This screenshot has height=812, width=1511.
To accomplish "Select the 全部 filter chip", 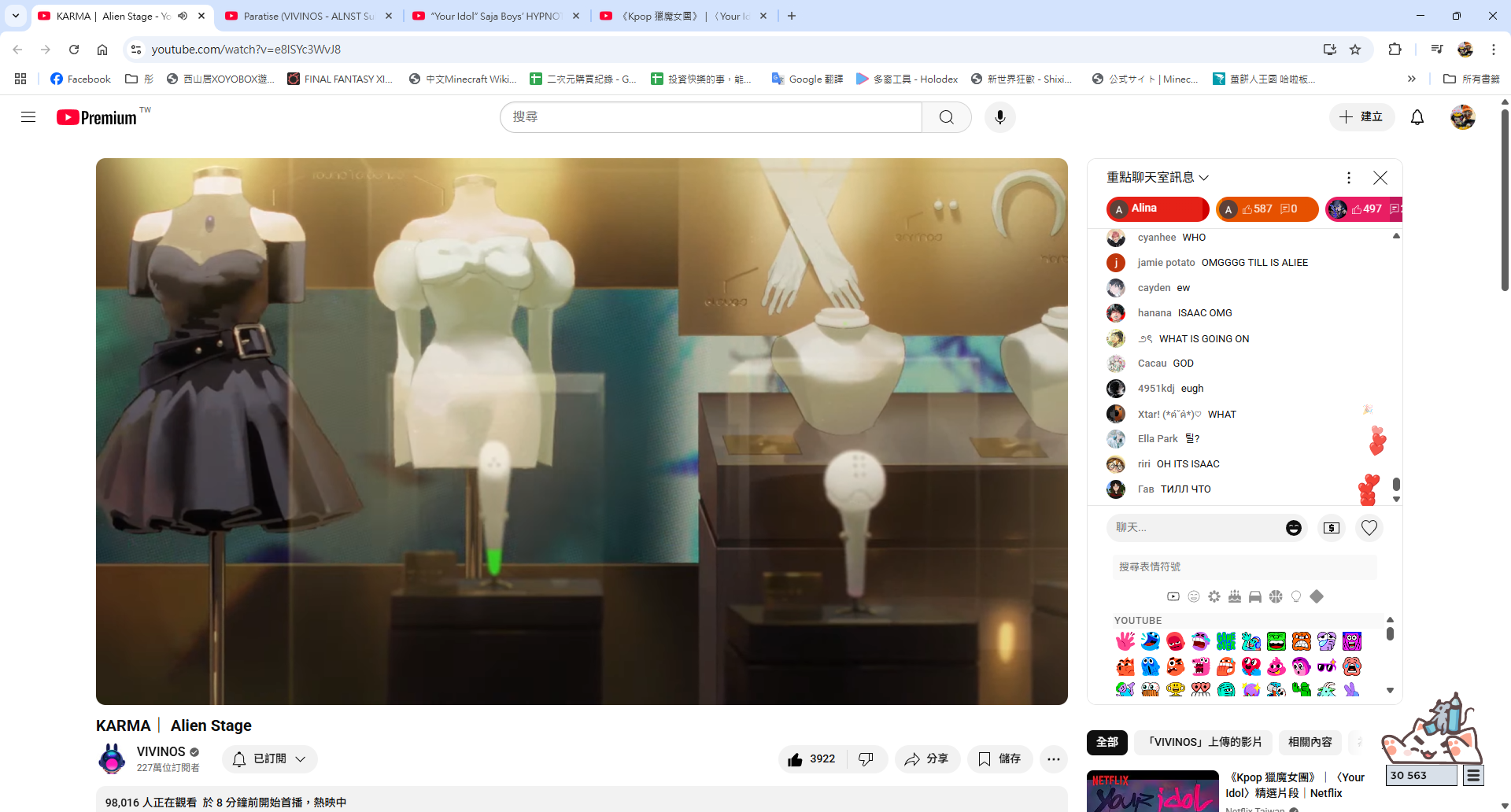I will pyautogui.click(x=1107, y=742).
